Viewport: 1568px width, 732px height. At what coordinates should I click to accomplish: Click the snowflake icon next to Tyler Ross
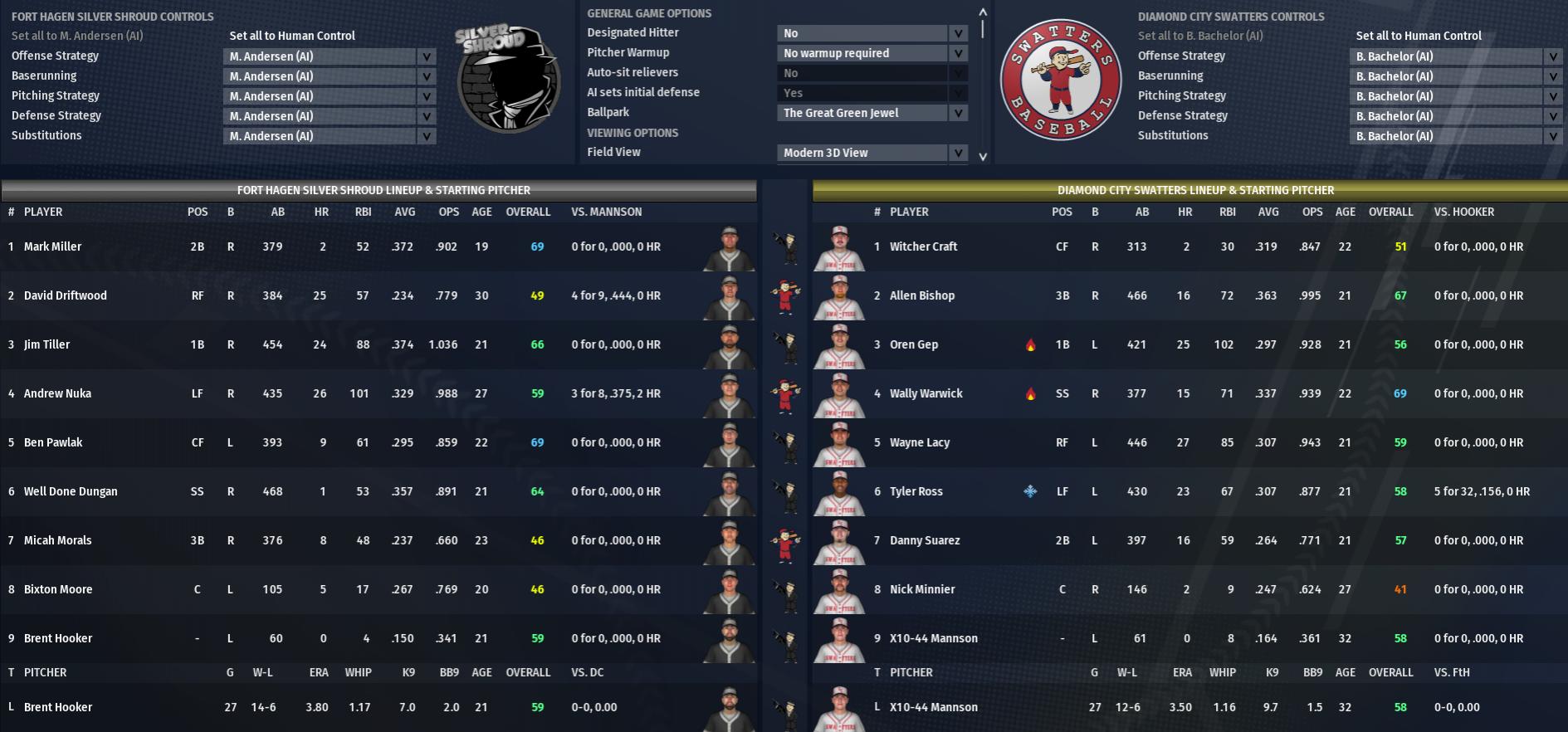[x=1030, y=491]
